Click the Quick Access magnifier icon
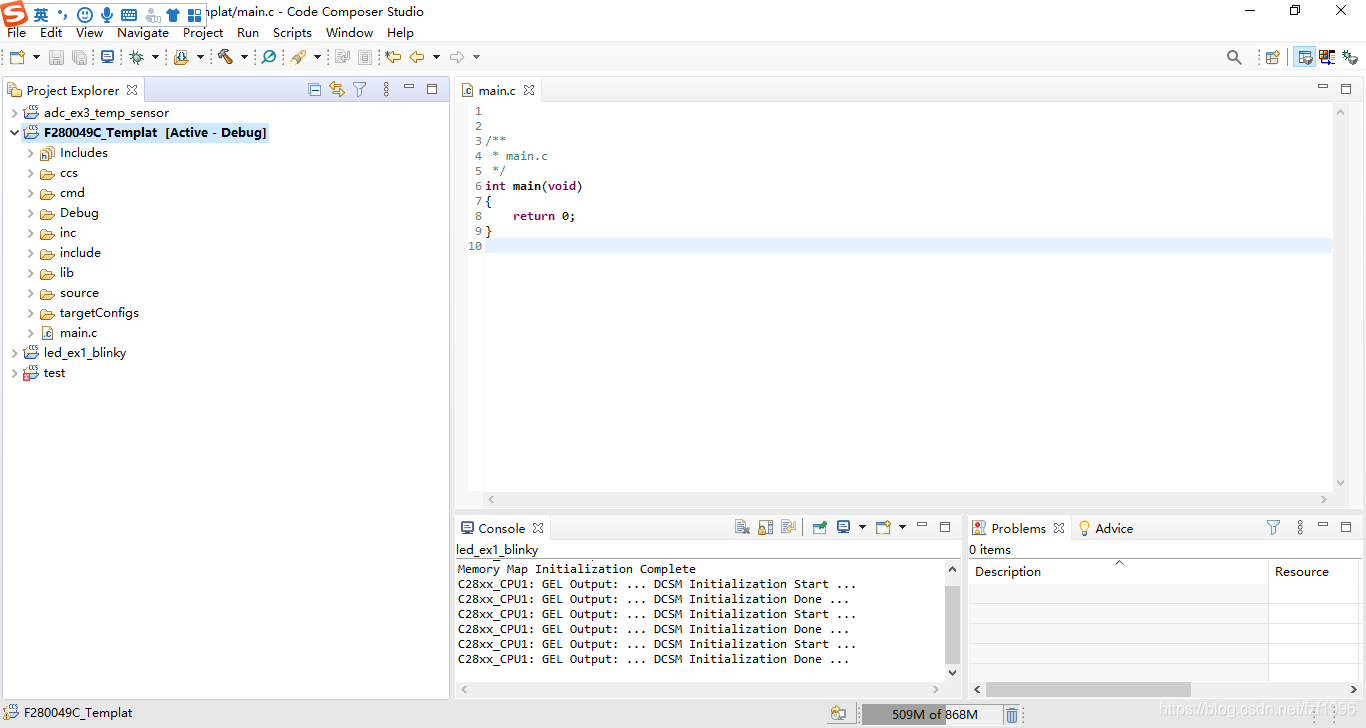 tap(1234, 57)
